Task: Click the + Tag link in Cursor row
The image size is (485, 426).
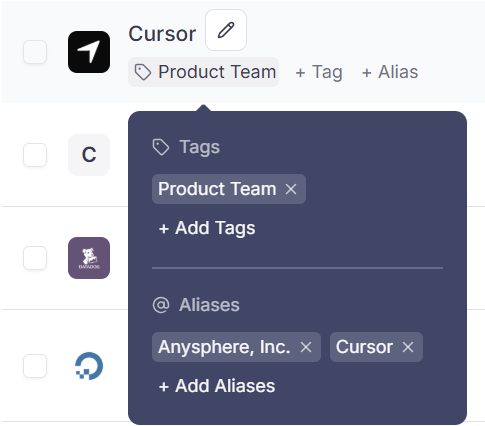Action: (319, 72)
